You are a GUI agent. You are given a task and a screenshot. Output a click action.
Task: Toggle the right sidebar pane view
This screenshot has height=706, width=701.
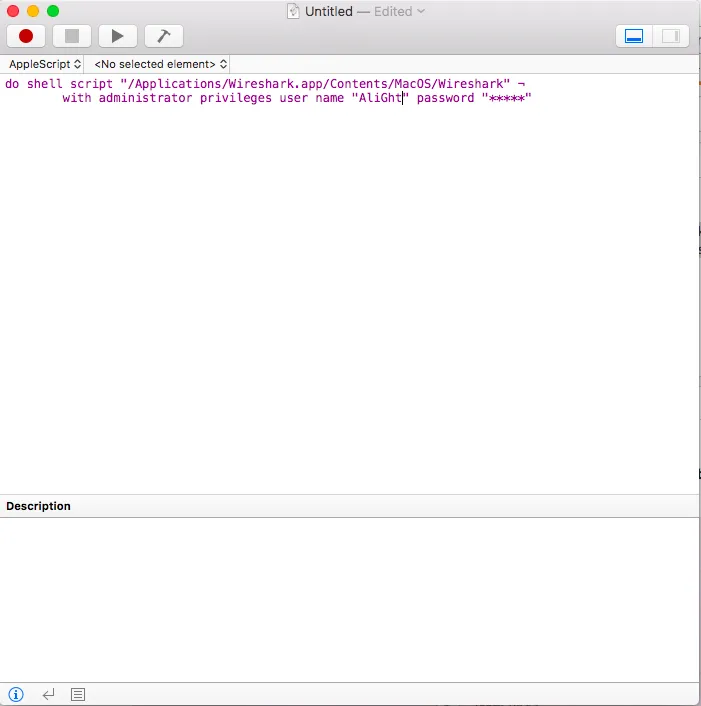(x=671, y=36)
